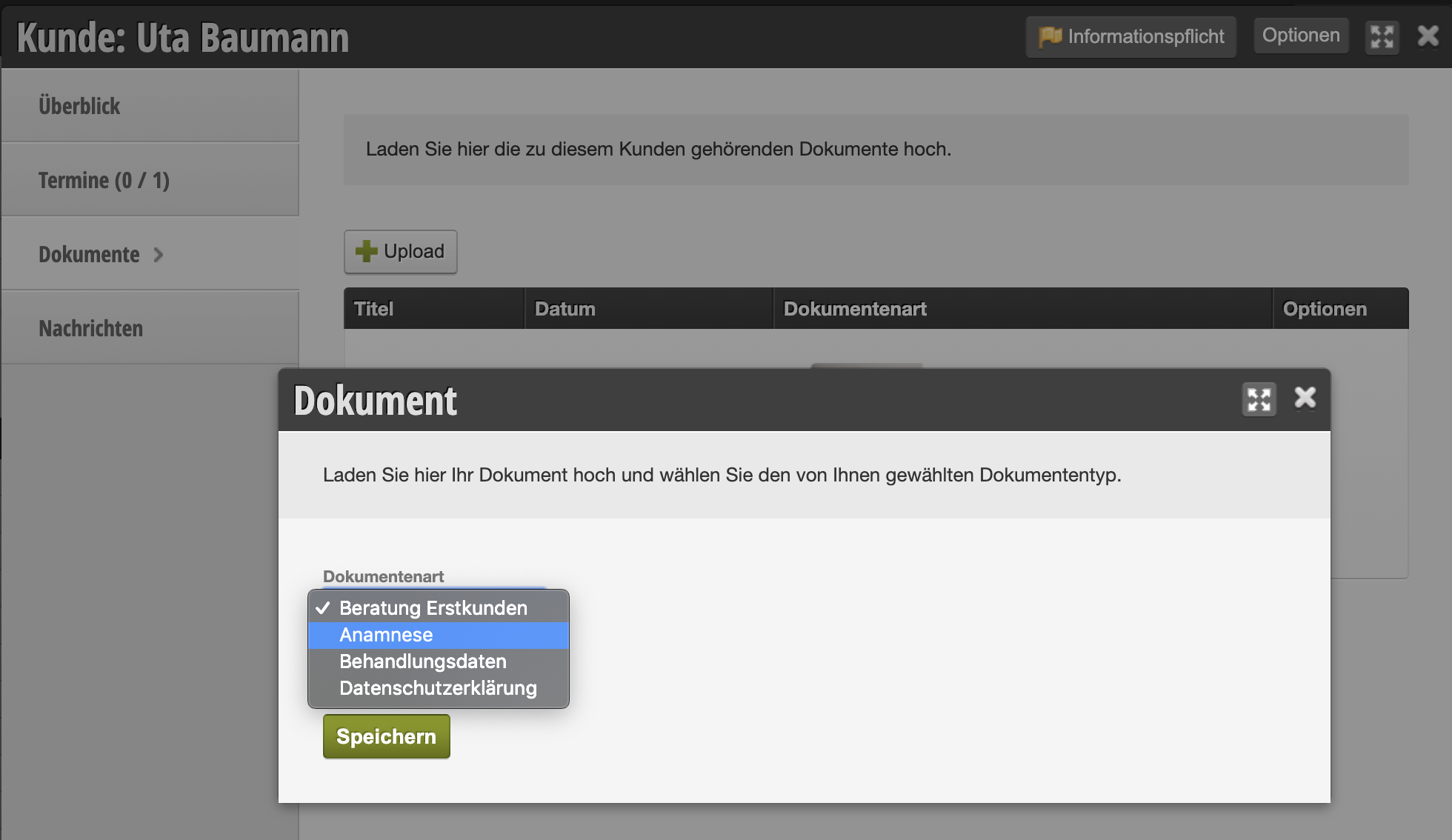Click the Informationspflicht button

point(1131,36)
